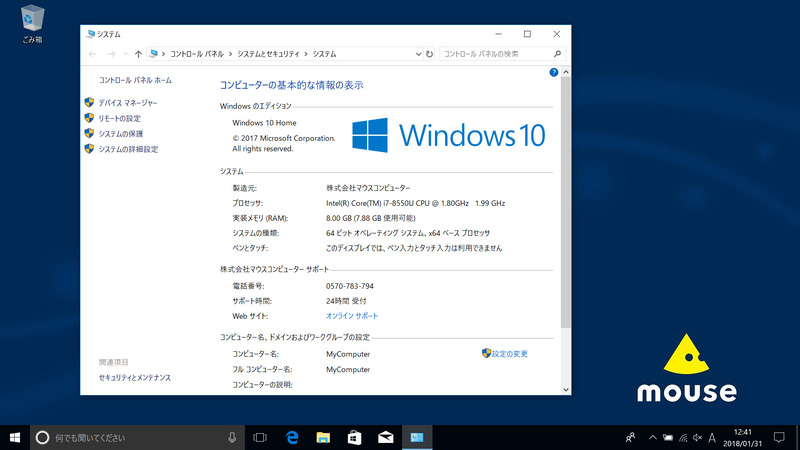800x450 pixels.
Task: Launch Microsoft Edge from taskbar
Action: click(292, 438)
